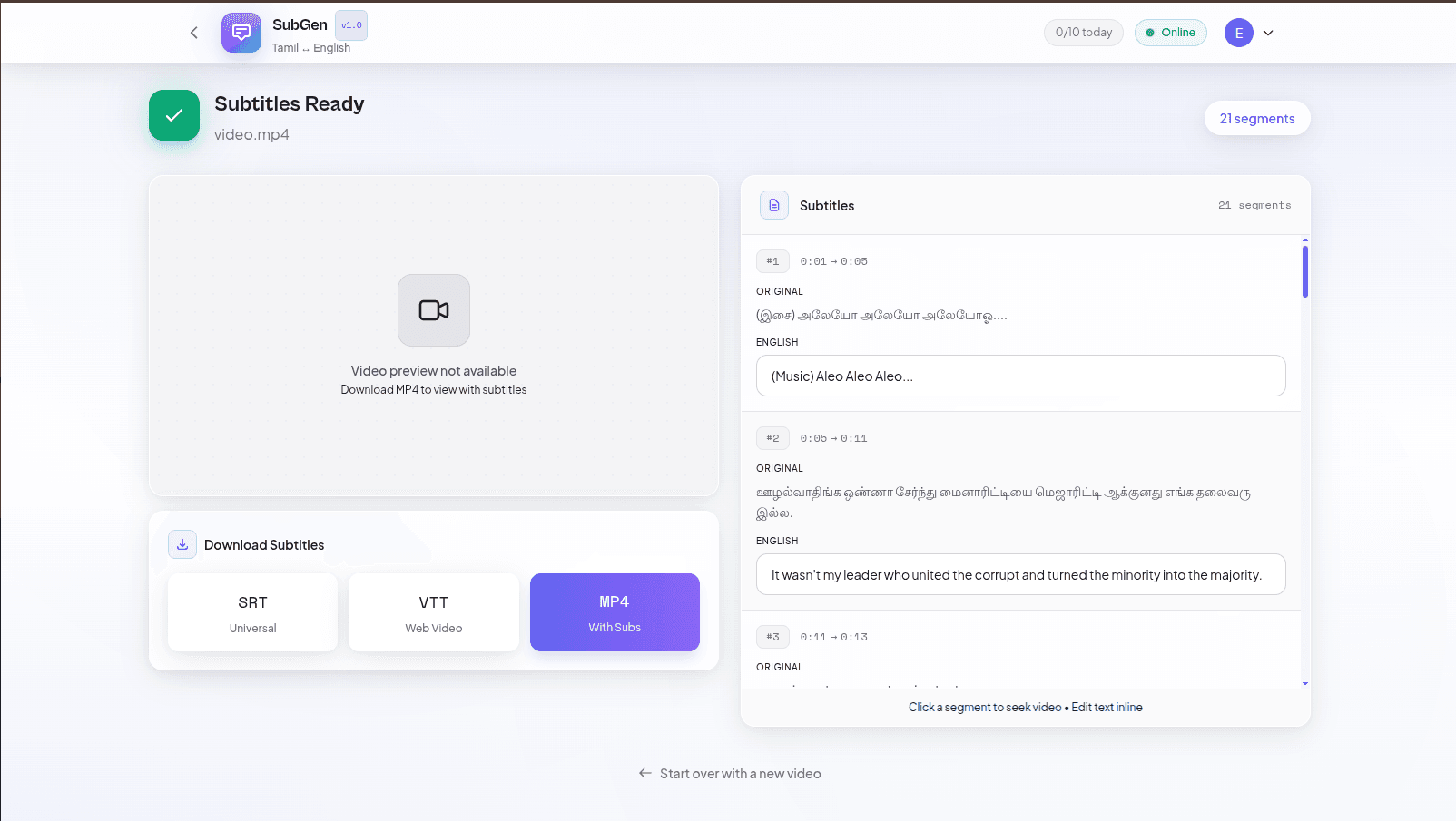Screen dimensions: 1456x821
Task: Go back using the left chevron arrow
Action: [x=193, y=33]
